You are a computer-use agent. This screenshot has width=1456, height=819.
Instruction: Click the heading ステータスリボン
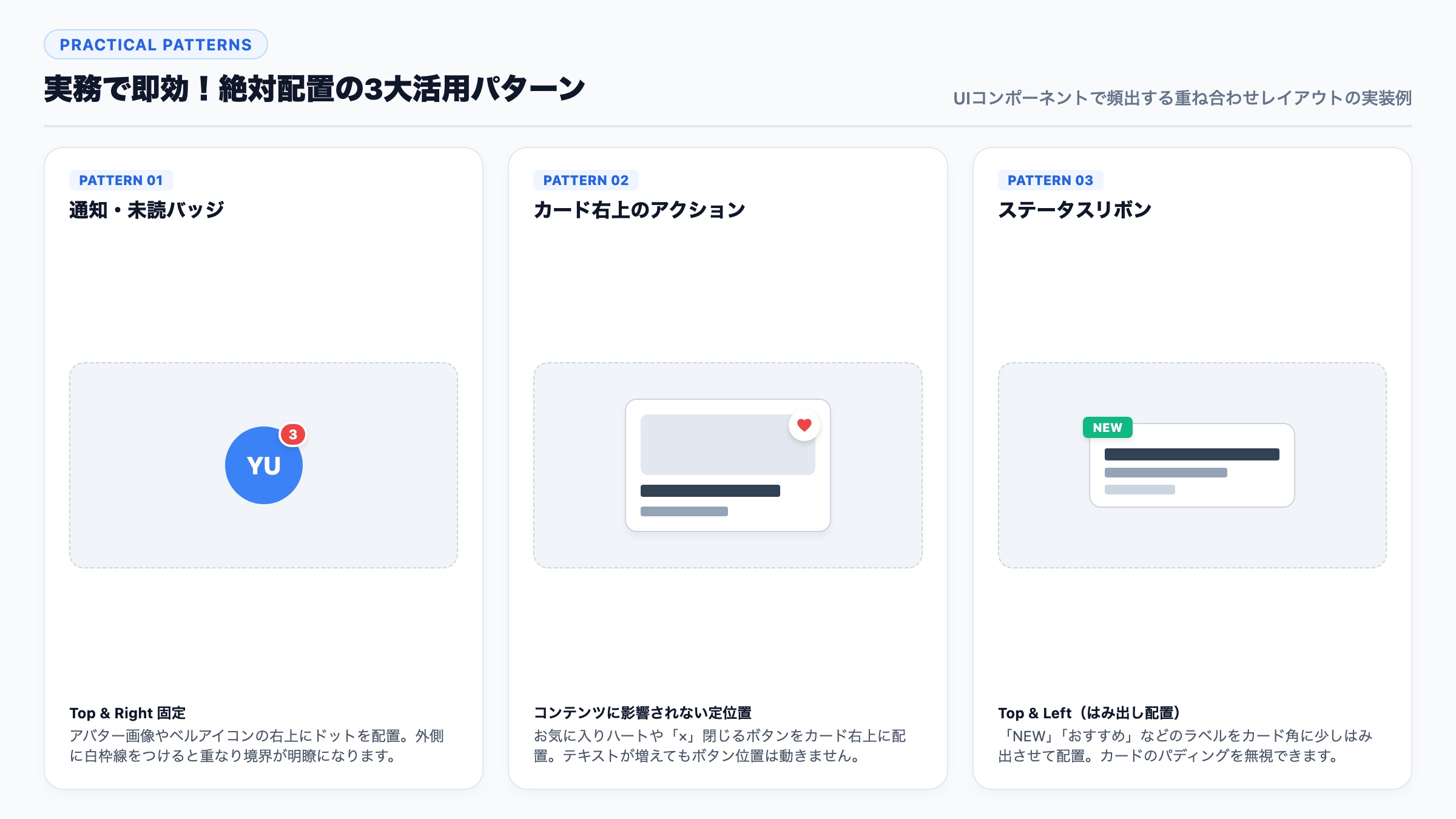point(1074,210)
